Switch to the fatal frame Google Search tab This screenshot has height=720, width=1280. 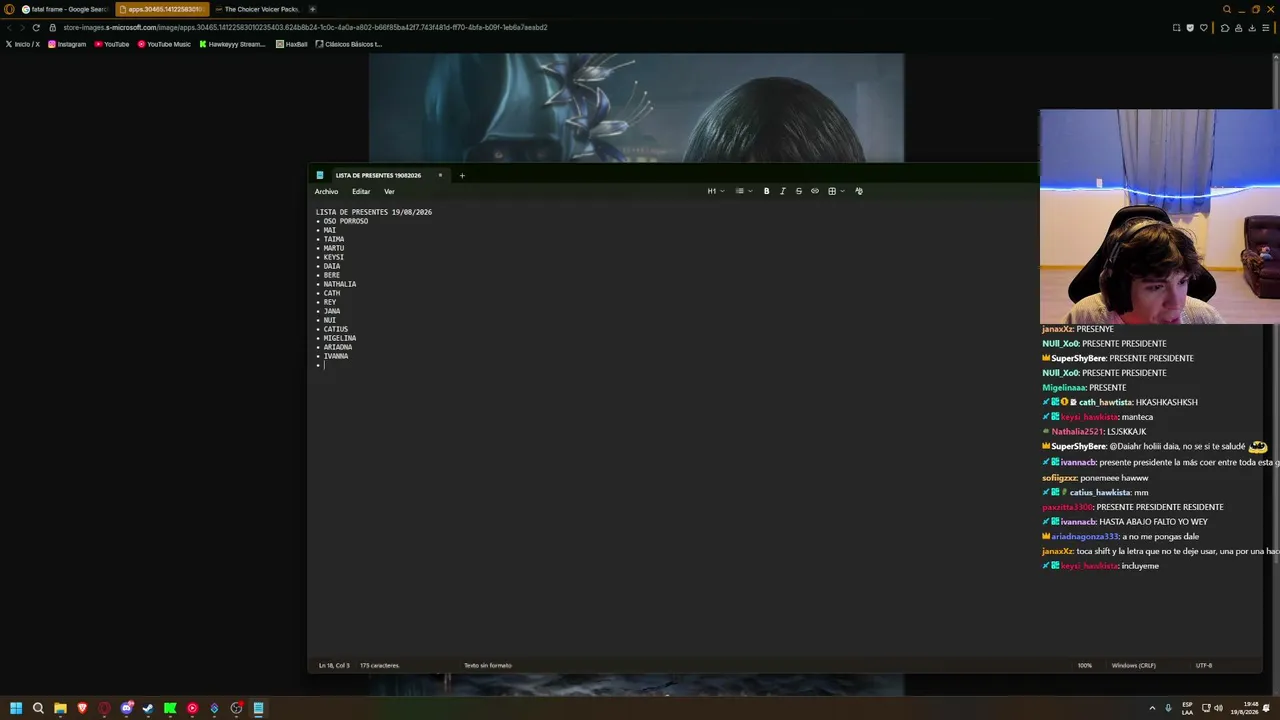click(x=65, y=9)
